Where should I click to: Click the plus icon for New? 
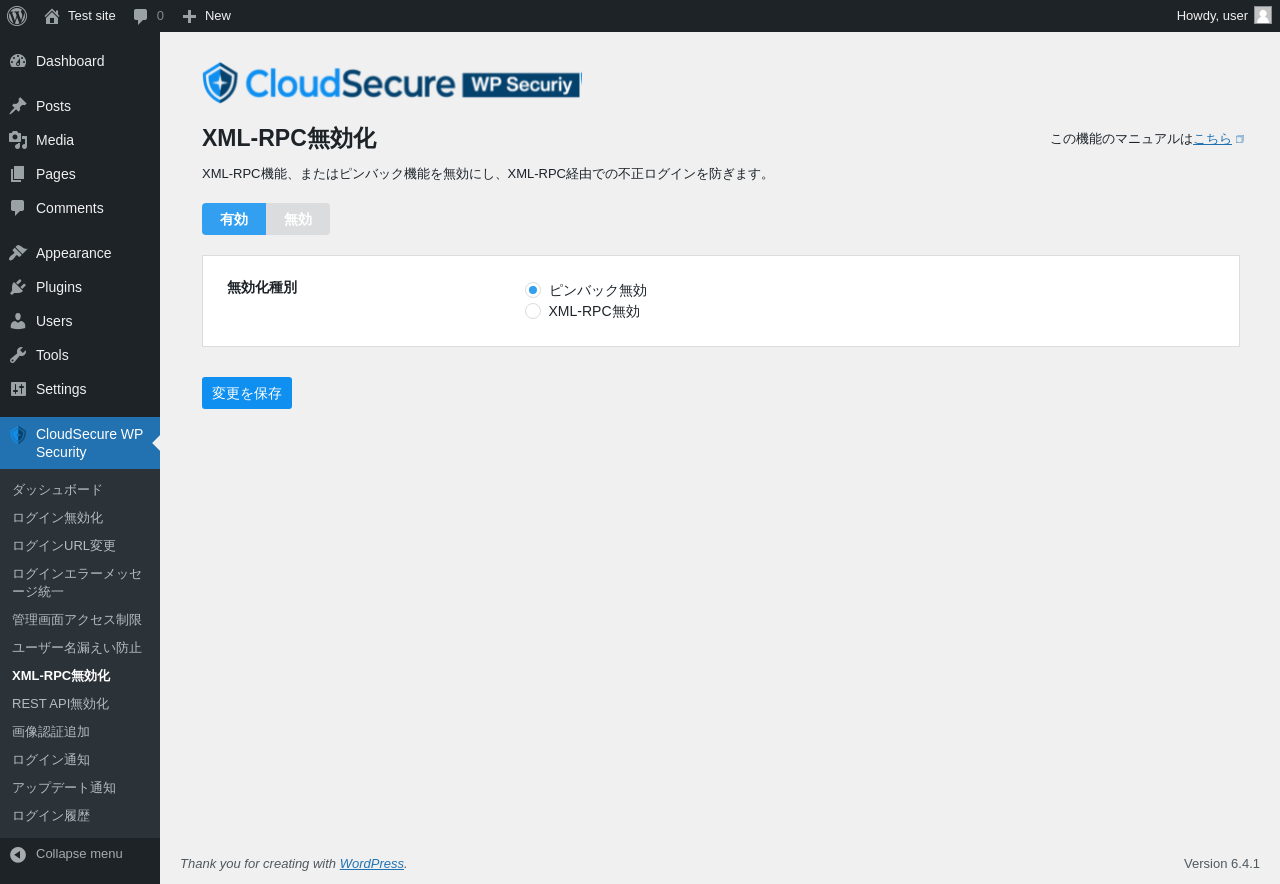(189, 16)
